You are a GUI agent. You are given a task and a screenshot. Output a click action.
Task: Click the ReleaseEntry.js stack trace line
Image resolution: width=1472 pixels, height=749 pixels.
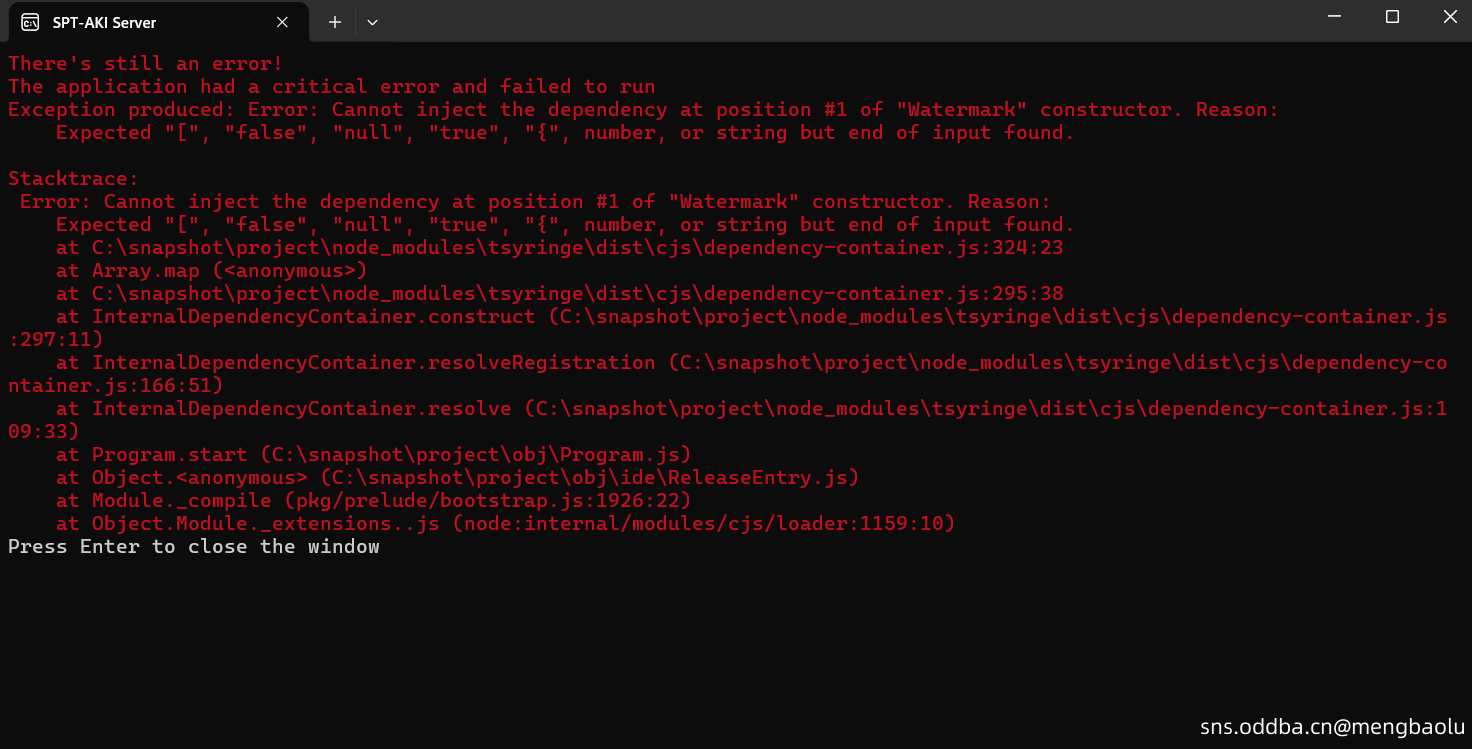[458, 477]
